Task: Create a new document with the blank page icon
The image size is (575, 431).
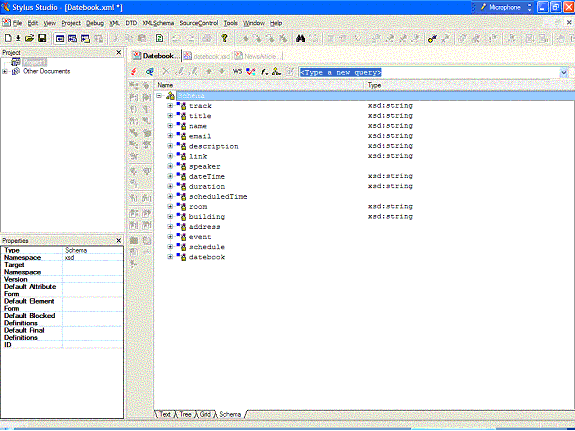Action: [8, 38]
